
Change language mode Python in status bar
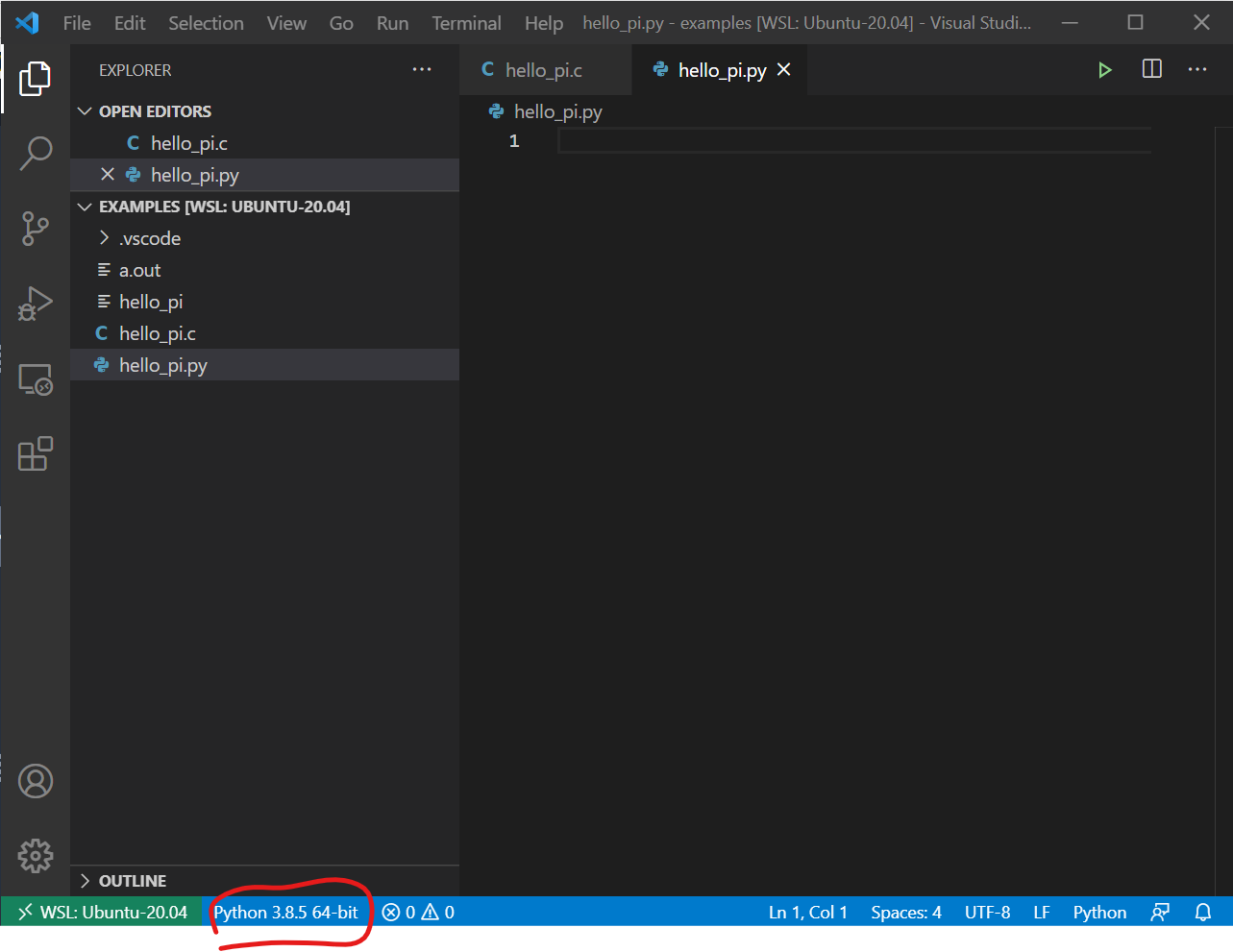point(1099,912)
